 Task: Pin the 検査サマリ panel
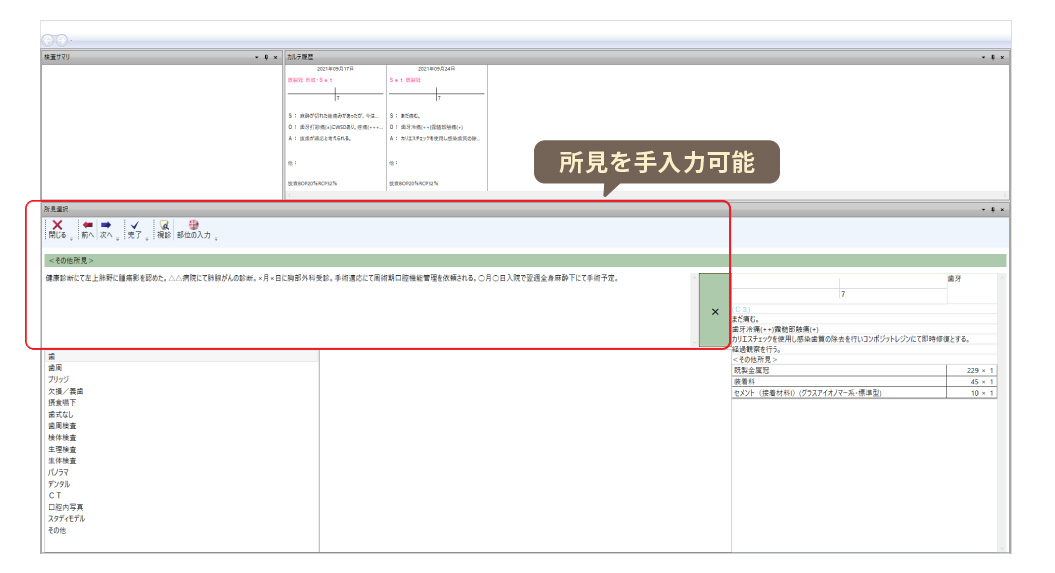[266, 58]
